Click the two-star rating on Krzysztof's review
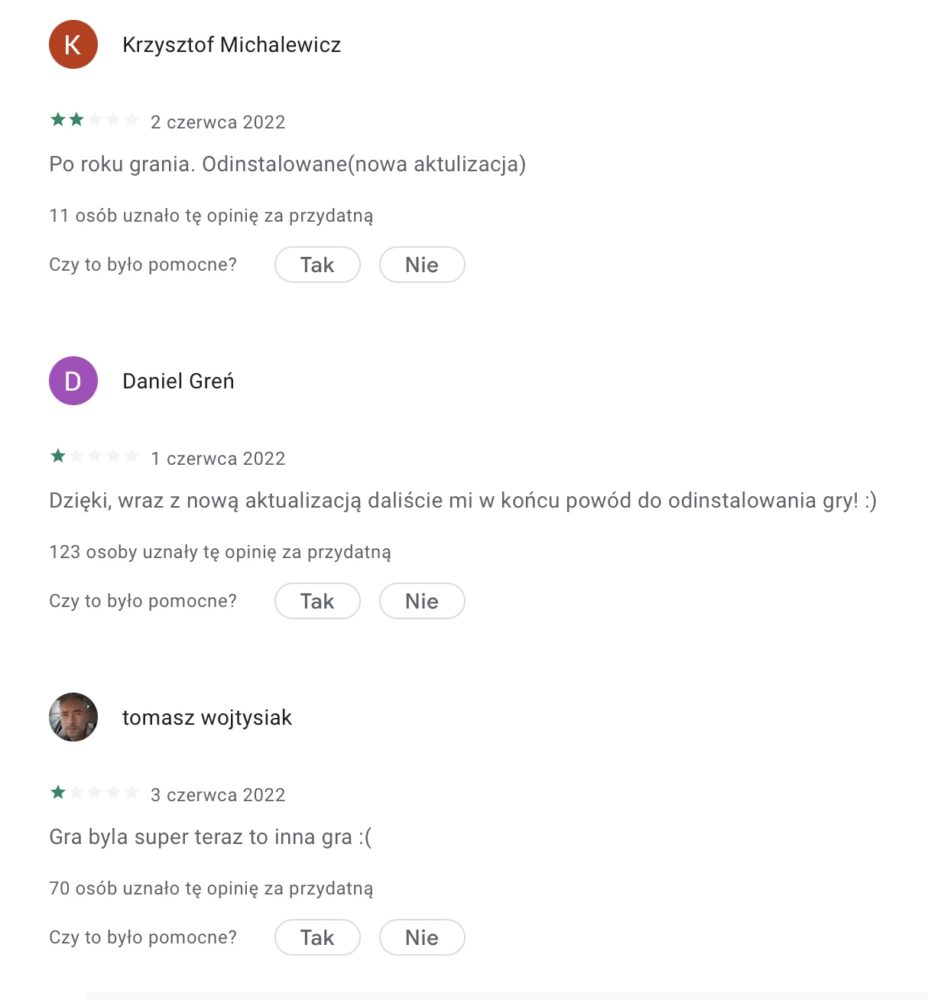The height and width of the screenshot is (1000, 928). [94, 120]
